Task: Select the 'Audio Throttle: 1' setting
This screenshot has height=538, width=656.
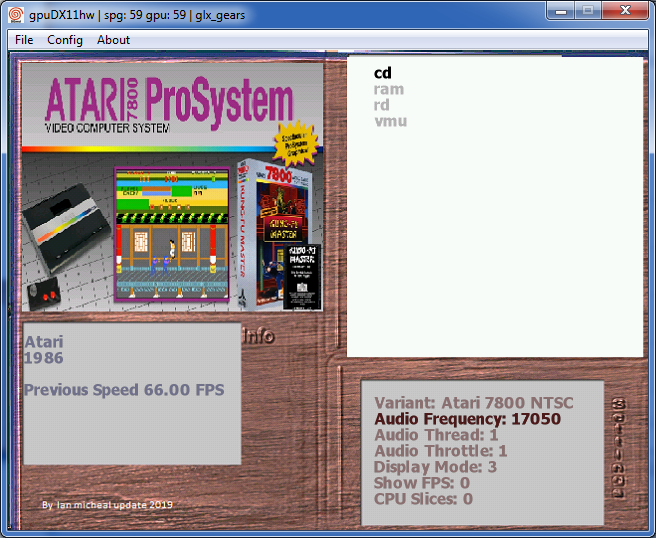Action: click(441, 451)
